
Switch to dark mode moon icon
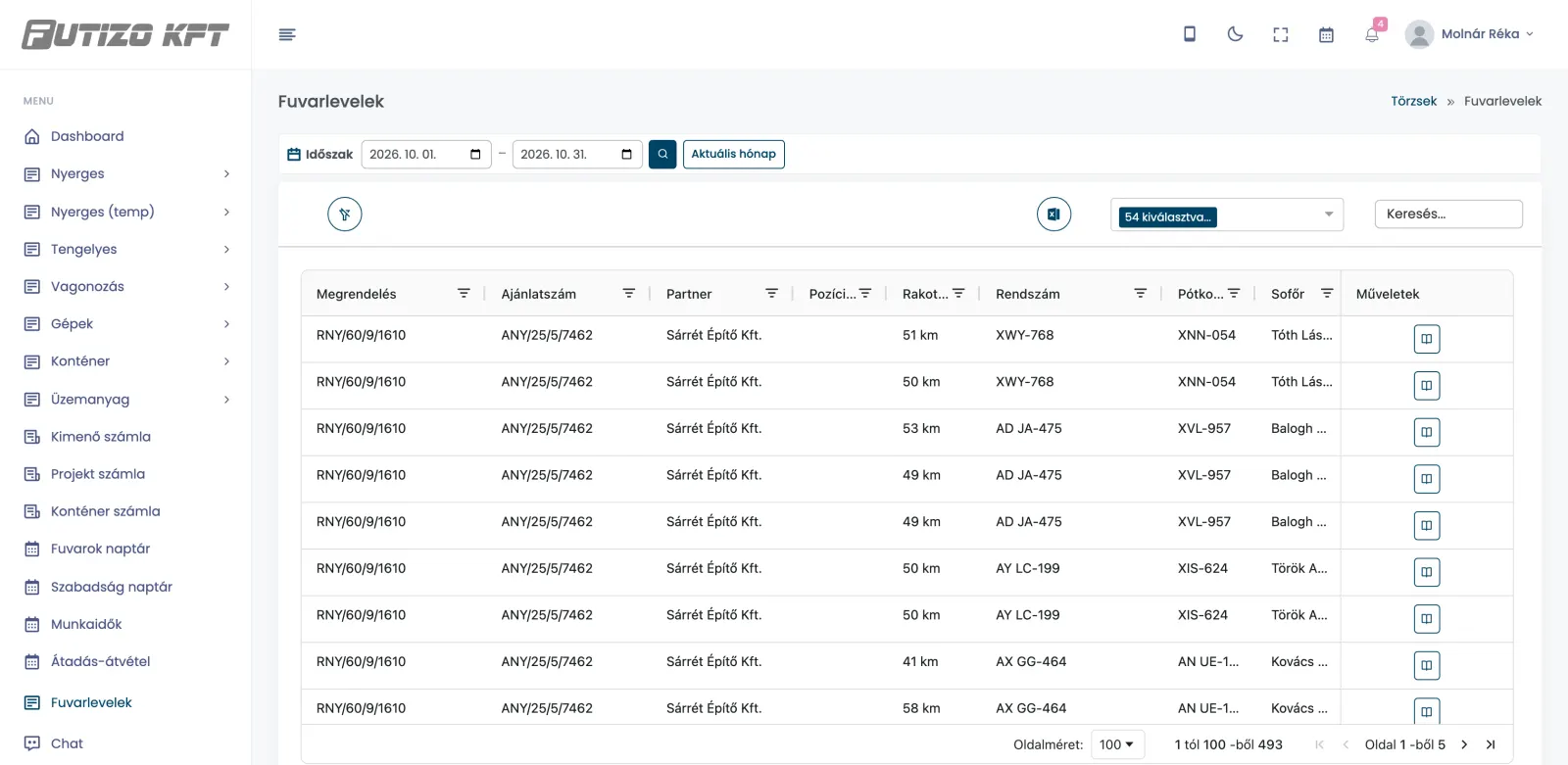coord(1235,34)
